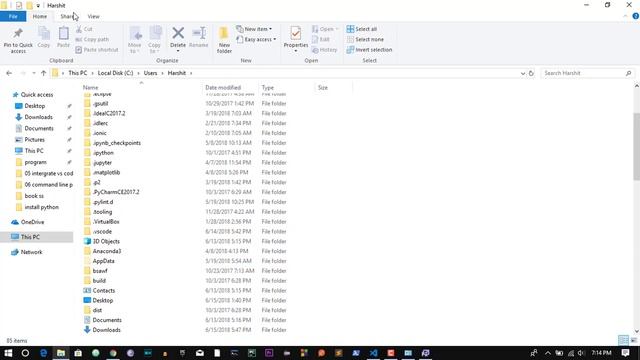Click Paste shortcut in ribbon
Image resolution: width=640 pixels, height=360 pixels.
pyautogui.click(x=97, y=49)
